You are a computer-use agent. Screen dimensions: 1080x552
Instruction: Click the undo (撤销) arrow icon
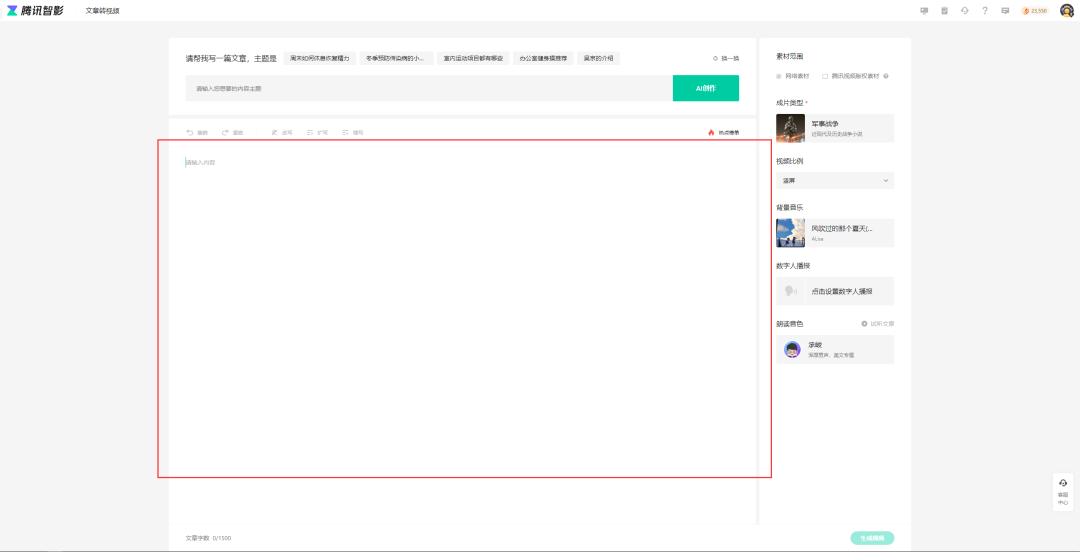pos(190,132)
